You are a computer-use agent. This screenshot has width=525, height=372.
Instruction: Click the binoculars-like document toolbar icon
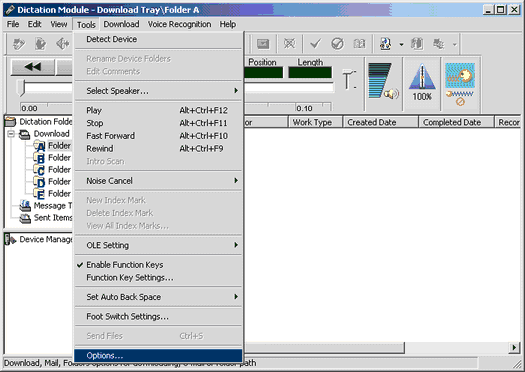click(x=417, y=44)
